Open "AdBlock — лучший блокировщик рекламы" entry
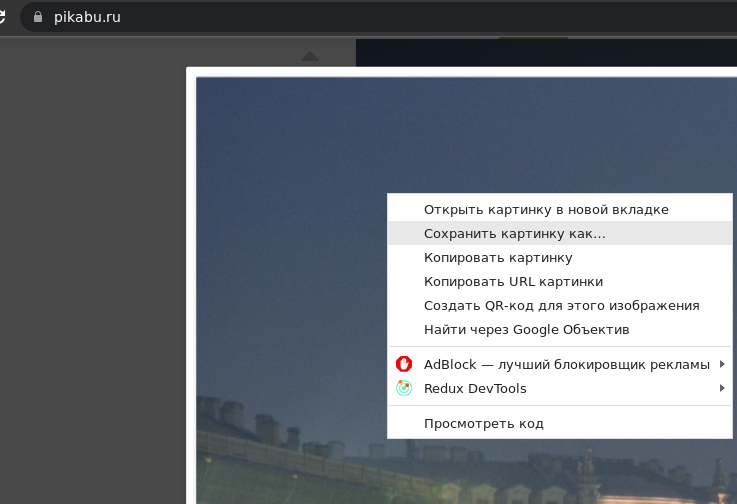This screenshot has width=737, height=504. (x=566, y=364)
